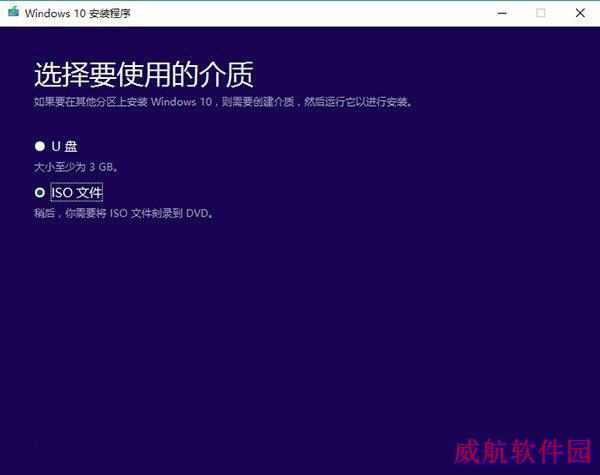Viewport: 600px width, 475px height.
Task: Select the U 盘 radio button
Action: click(x=40, y=146)
